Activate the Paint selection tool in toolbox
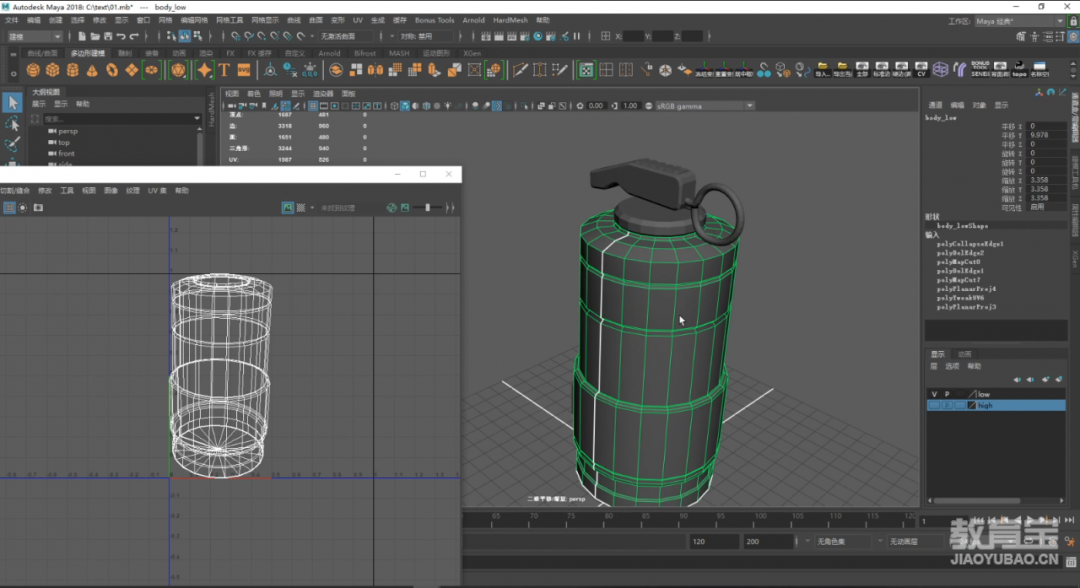The height and width of the screenshot is (588, 1080). coord(12,143)
